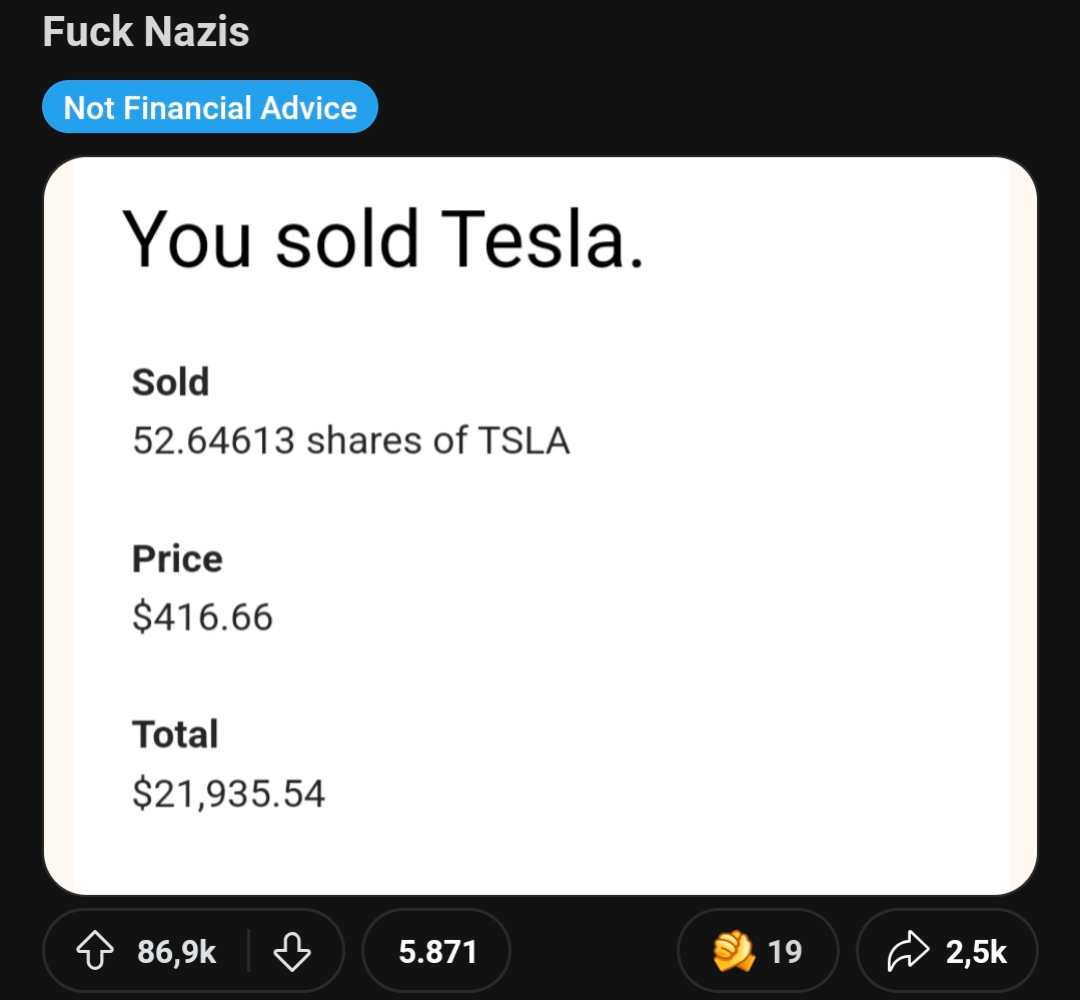Click the 86,9k vote count
1080x1000 pixels.
tap(176, 952)
